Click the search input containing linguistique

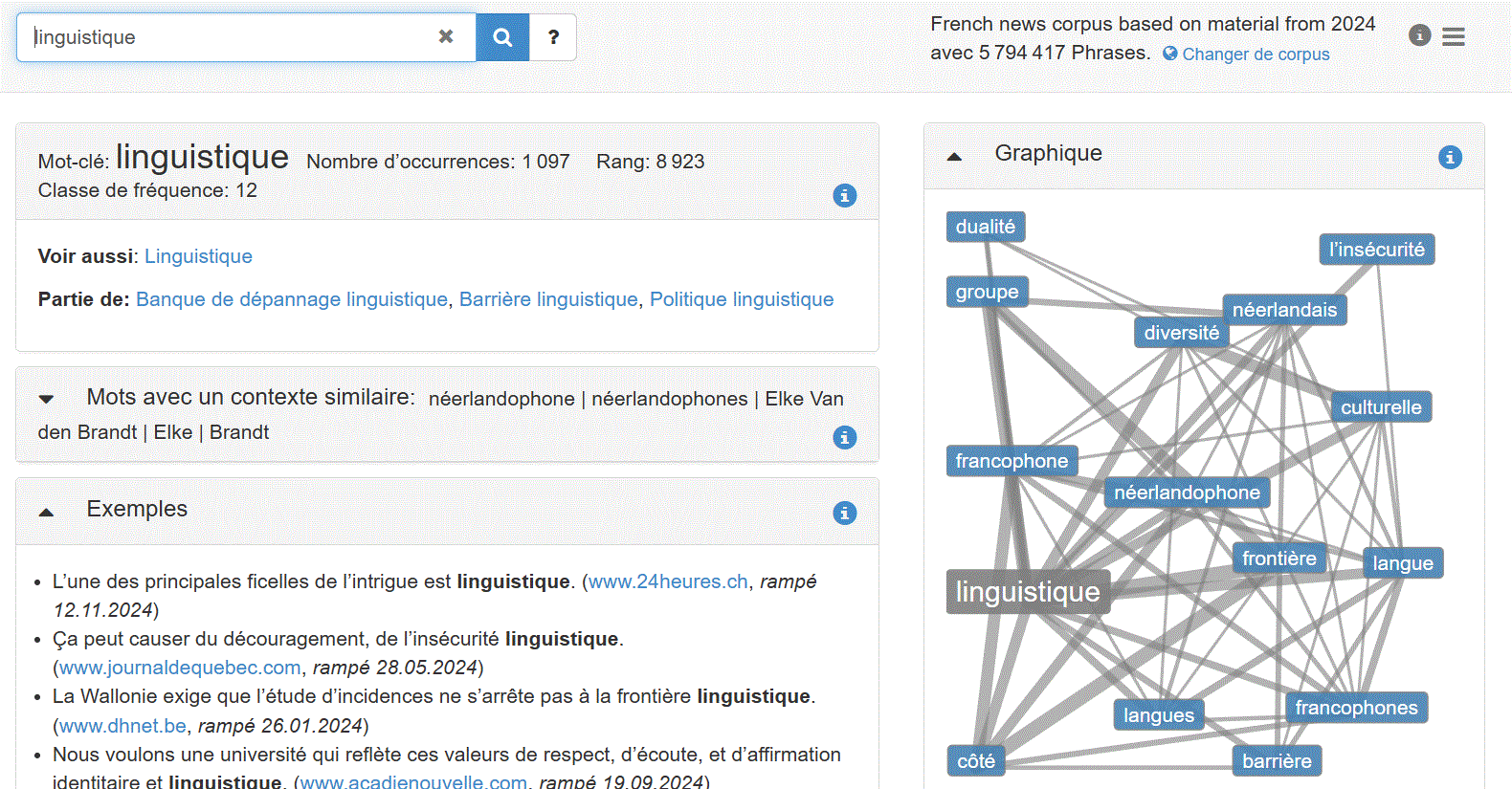230,37
